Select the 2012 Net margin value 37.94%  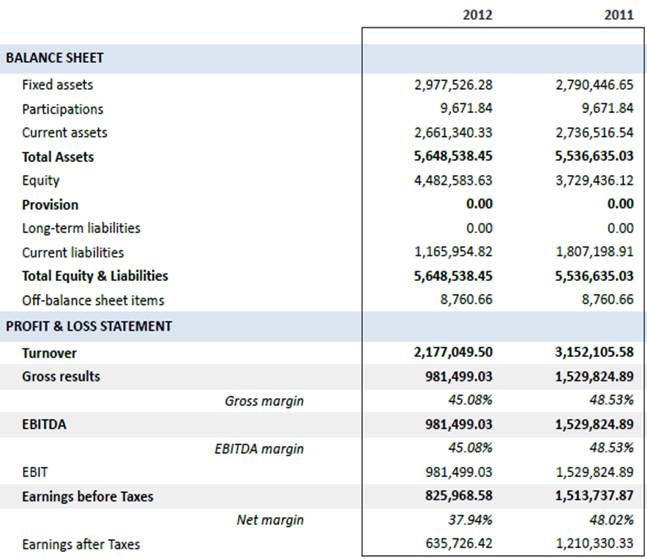(470, 520)
